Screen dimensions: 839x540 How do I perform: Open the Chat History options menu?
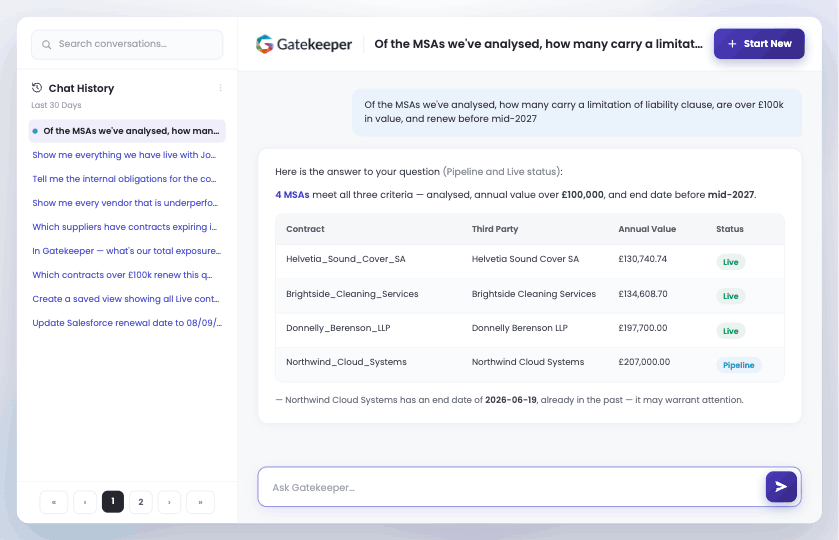click(220, 88)
